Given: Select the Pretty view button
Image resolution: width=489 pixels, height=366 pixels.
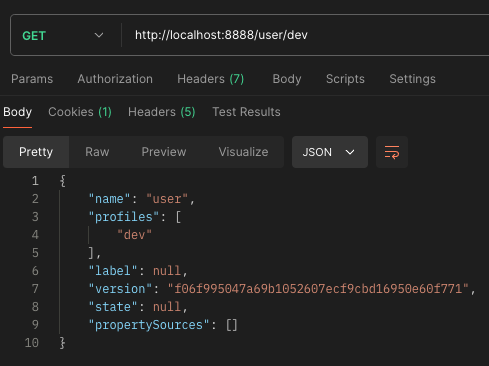Looking at the screenshot, I should pyautogui.click(x=36, y=152).
